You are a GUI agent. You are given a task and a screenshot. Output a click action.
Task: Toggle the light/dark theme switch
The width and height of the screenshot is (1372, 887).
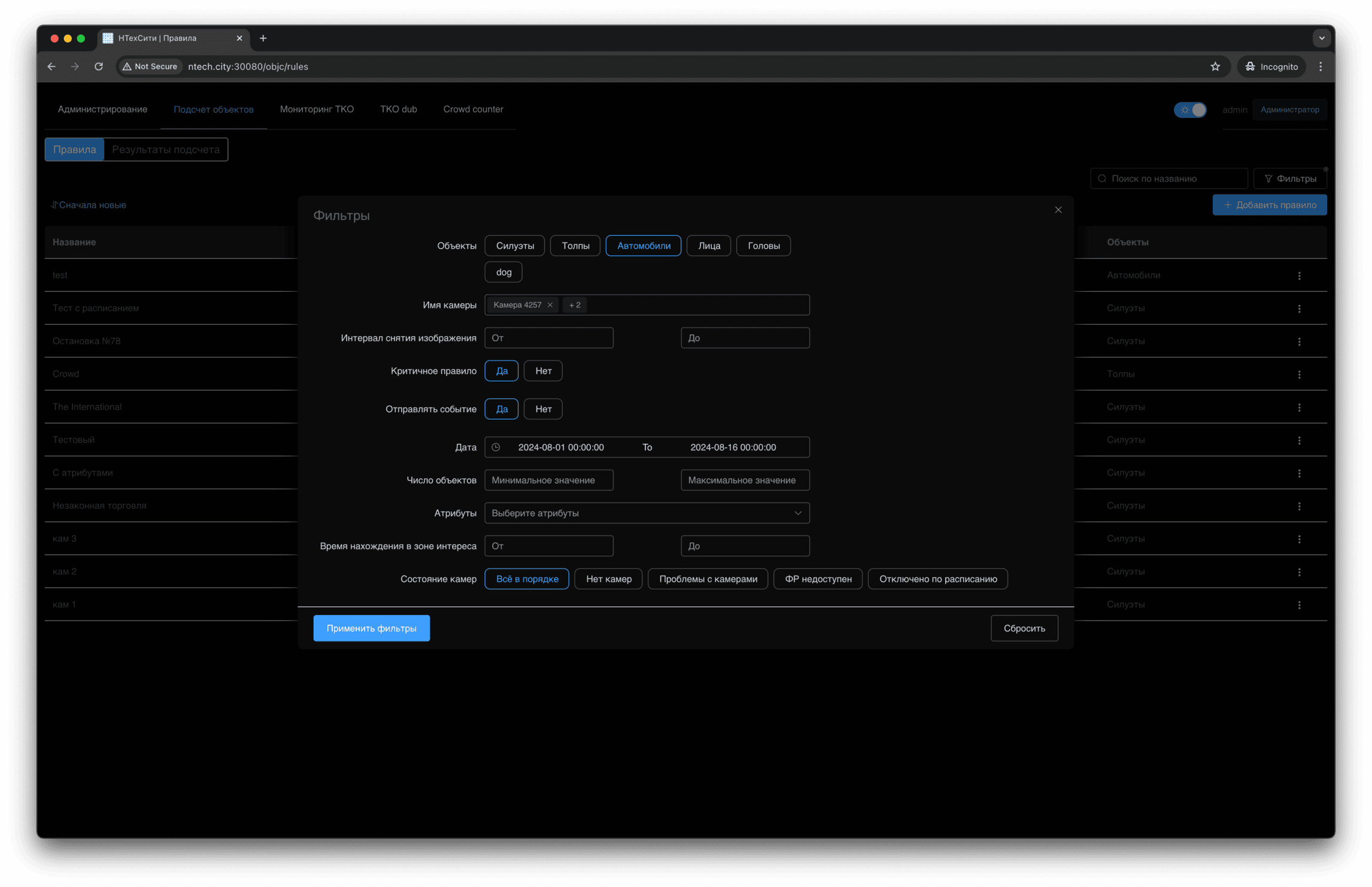(1190, 110)
